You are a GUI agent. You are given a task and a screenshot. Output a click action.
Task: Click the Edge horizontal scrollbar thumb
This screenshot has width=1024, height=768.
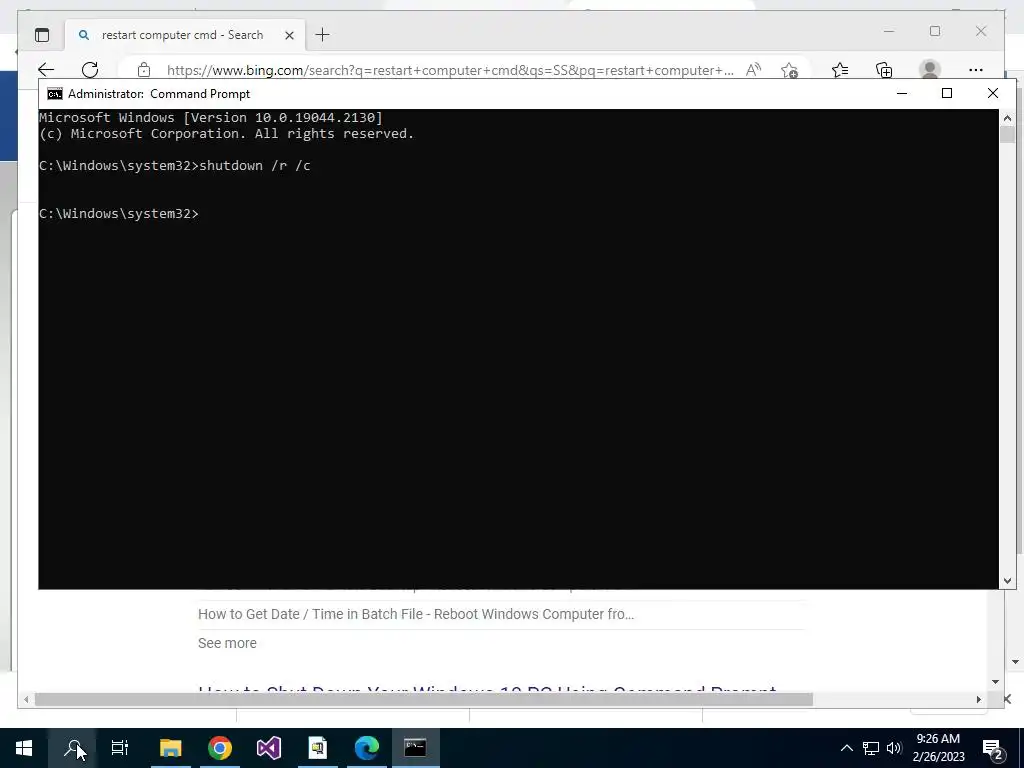click(423, 699)
